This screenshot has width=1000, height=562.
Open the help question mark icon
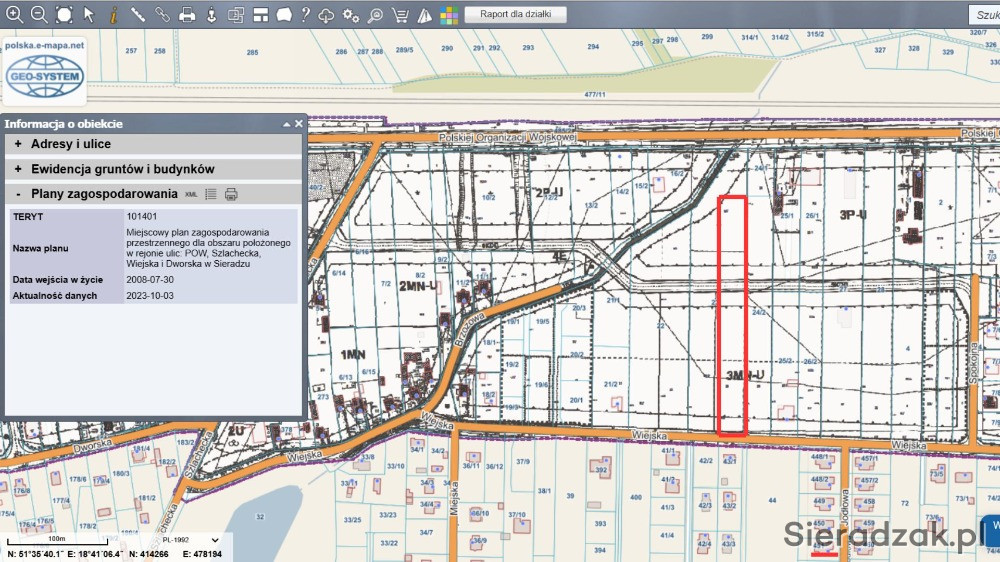click(x=303, y=15)
